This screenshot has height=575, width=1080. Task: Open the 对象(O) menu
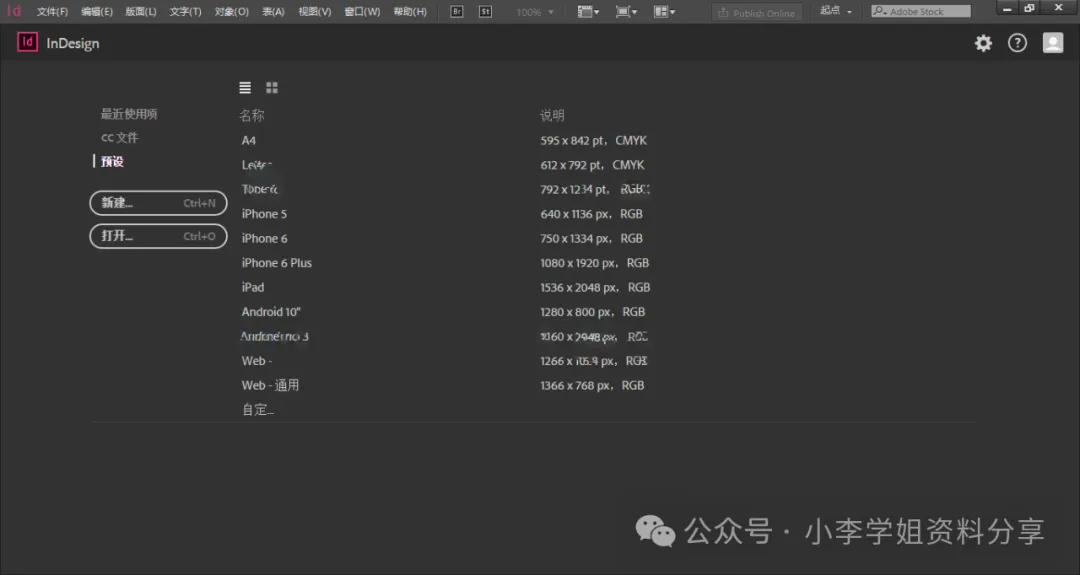click(231, 12)
